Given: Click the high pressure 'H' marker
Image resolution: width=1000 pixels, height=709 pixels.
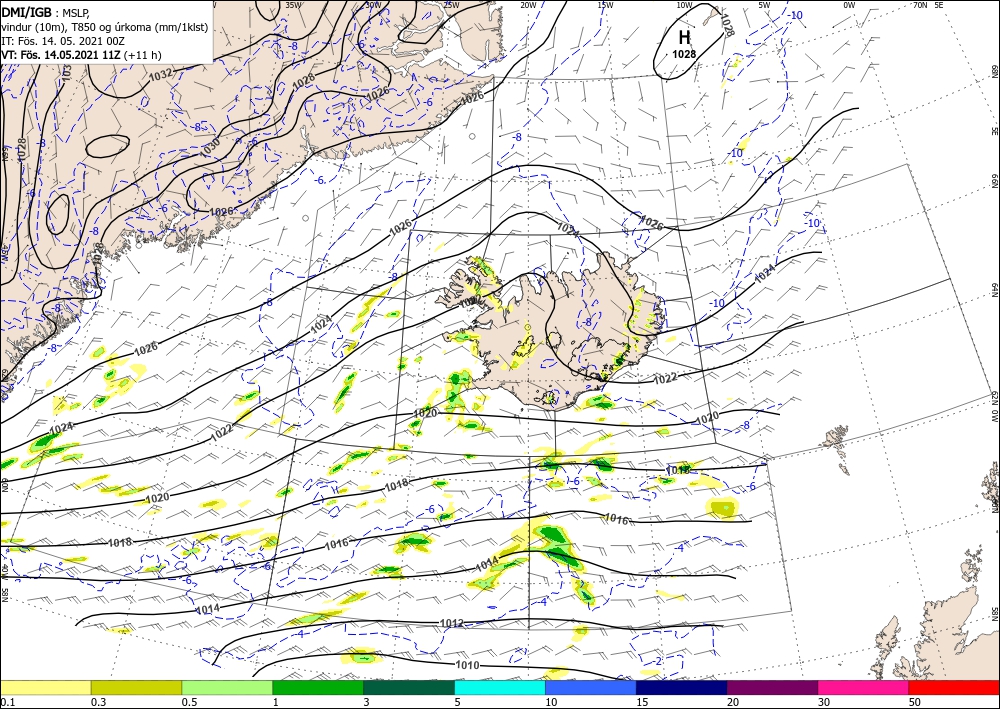Looking at the screenshot, I should (x=684, y=37).
